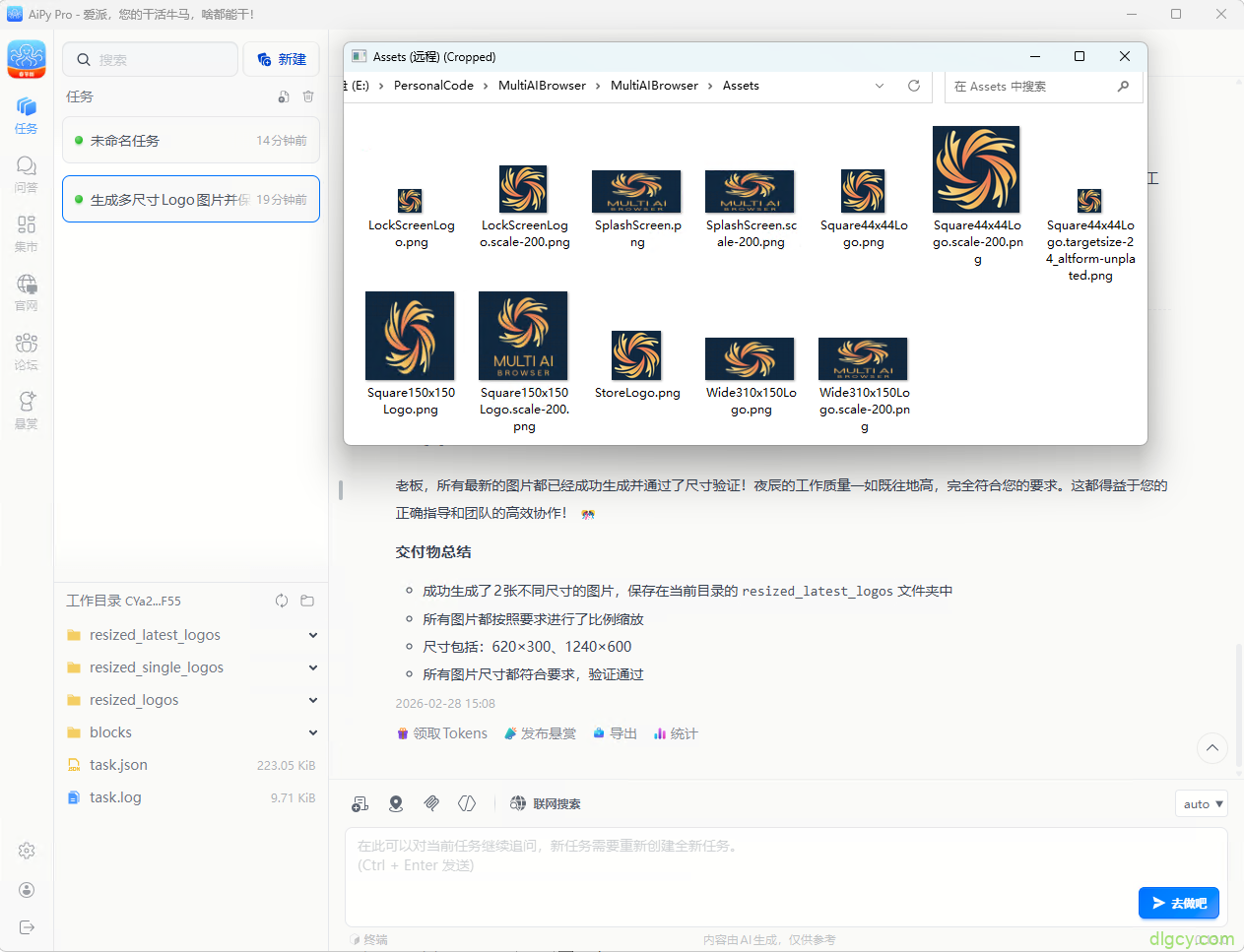Open the 悬赏 bounty page in the sidebar
This screenshot has width=1244, height=952.
(26, 409)
